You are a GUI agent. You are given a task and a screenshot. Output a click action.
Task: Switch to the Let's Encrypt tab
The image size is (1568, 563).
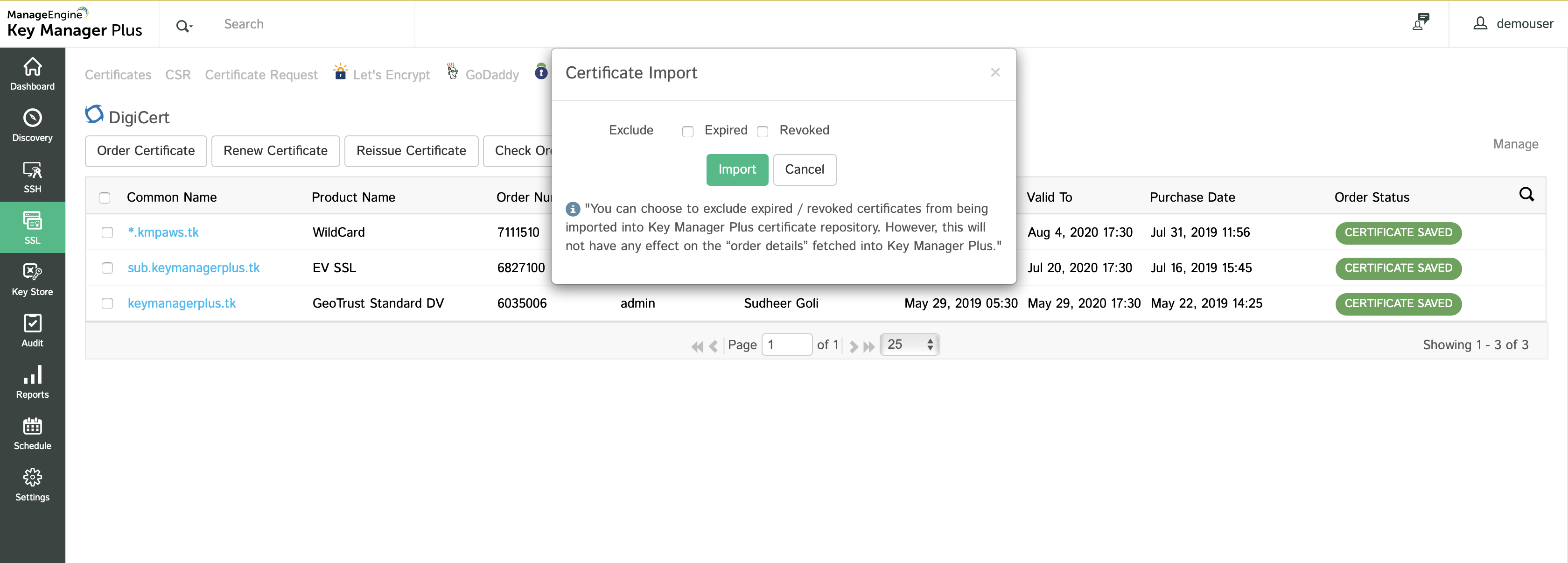click(x=391, y=75)
